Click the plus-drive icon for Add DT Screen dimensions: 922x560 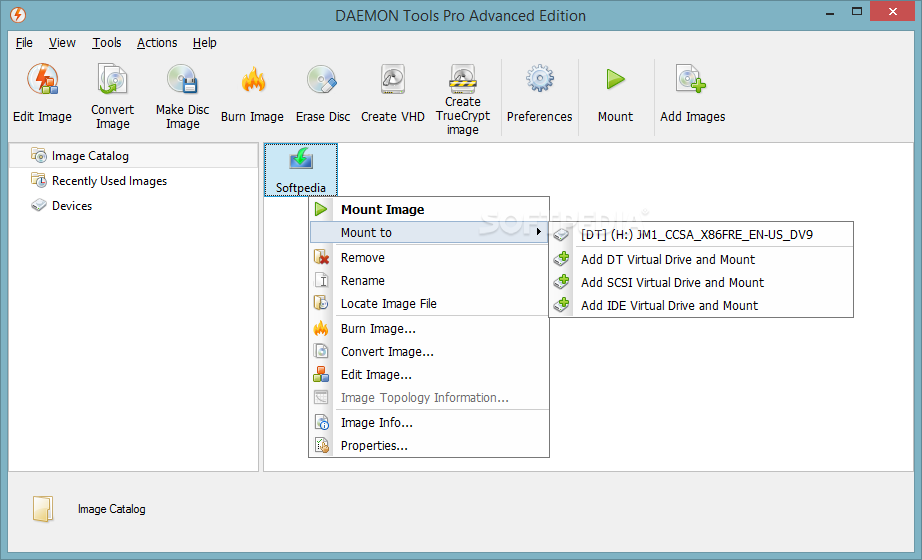click(x=562, y=259)
